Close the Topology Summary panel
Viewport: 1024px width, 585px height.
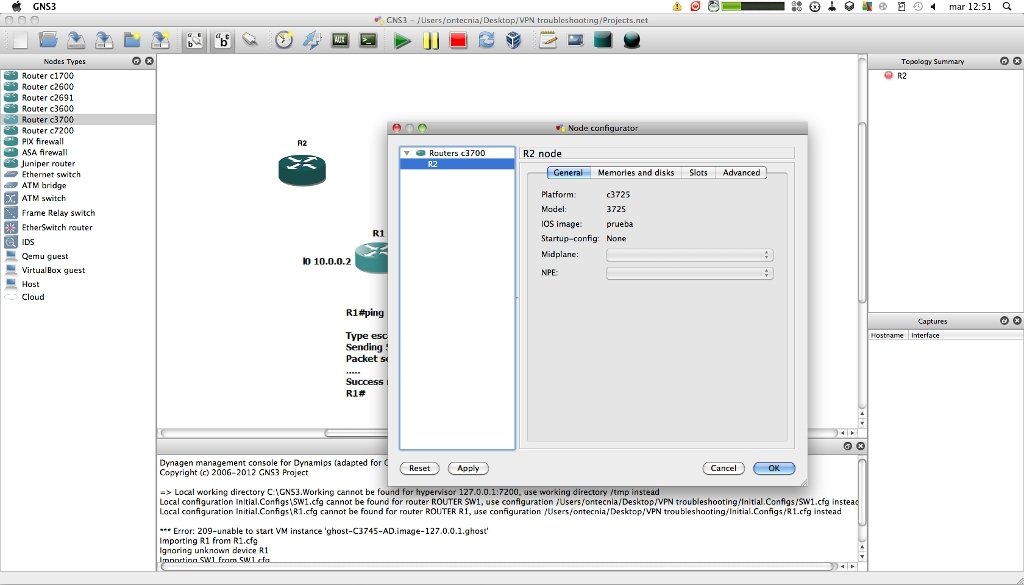tap(1017, 61)
